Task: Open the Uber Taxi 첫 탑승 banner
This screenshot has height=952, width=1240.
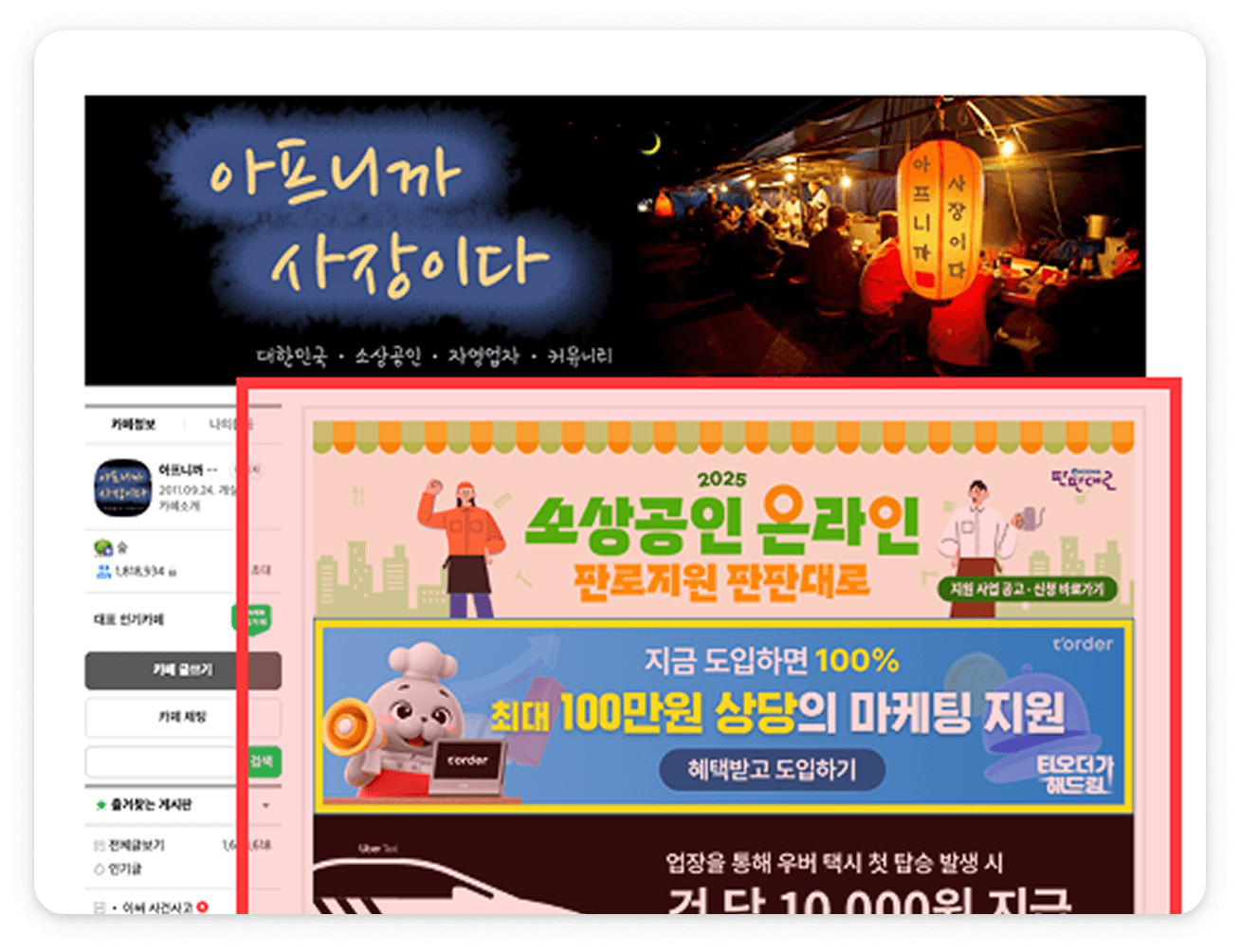Action: [x=723, y=865]
